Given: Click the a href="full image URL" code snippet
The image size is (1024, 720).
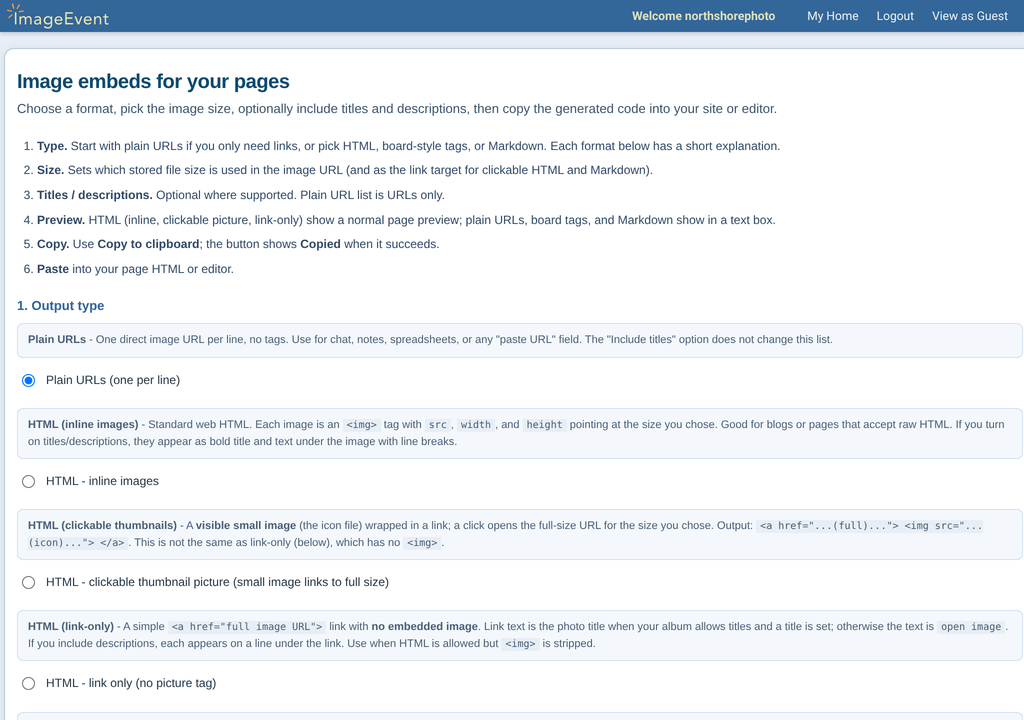Looking at the screenshot, I should click(x=247, y=627).
